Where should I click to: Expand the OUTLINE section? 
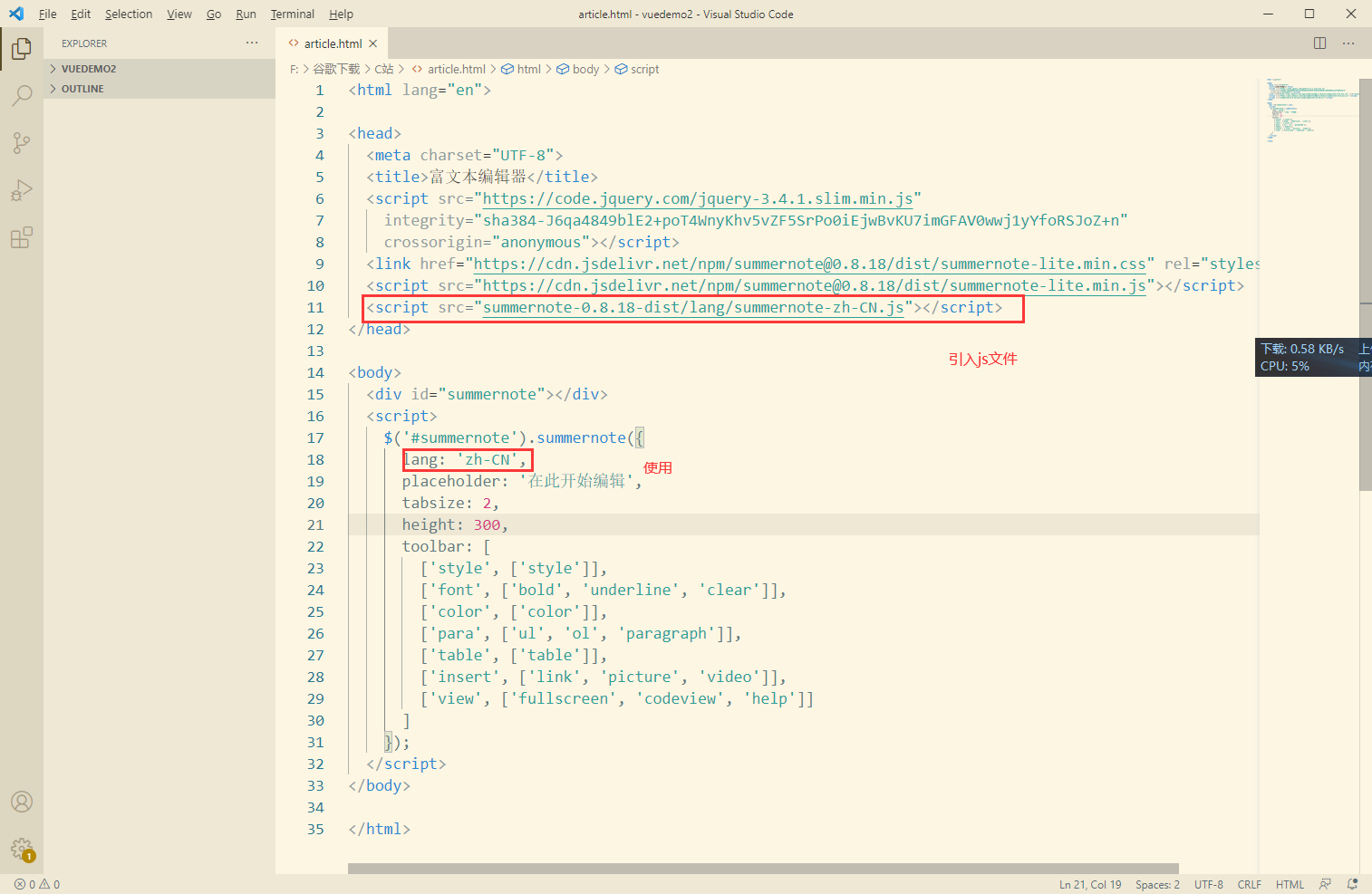pyautogui.click(x=159, y=89)
